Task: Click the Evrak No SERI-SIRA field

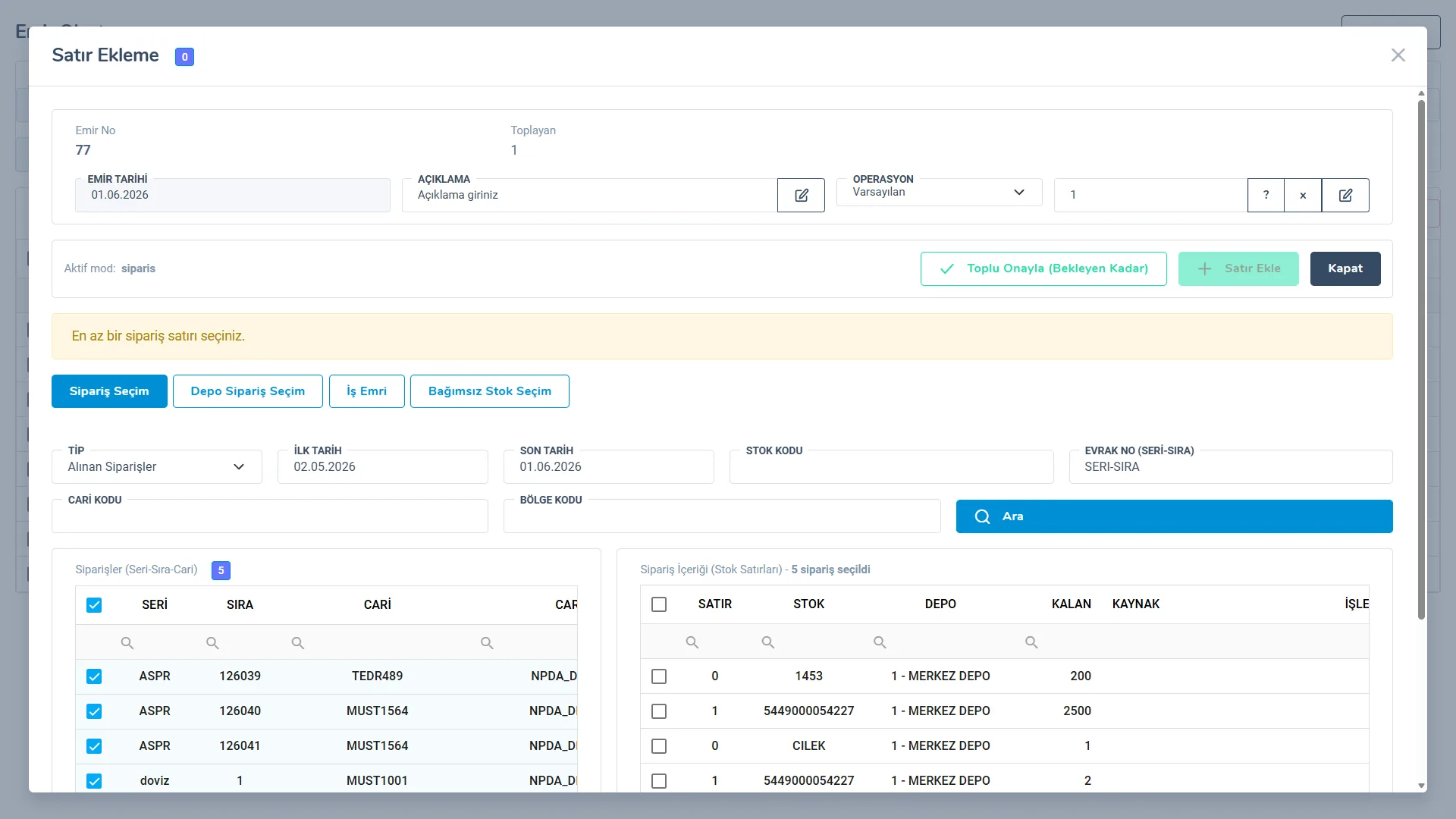Action: (x=1231, y=467)
